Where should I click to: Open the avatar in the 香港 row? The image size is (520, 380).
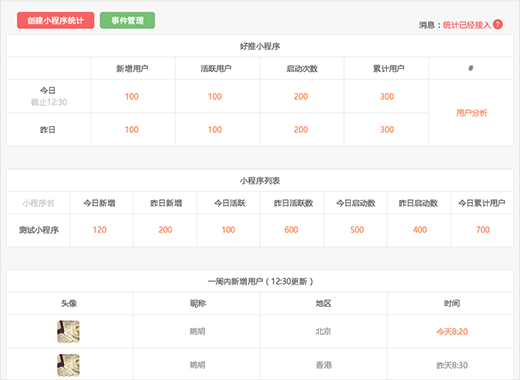[68, 365]
